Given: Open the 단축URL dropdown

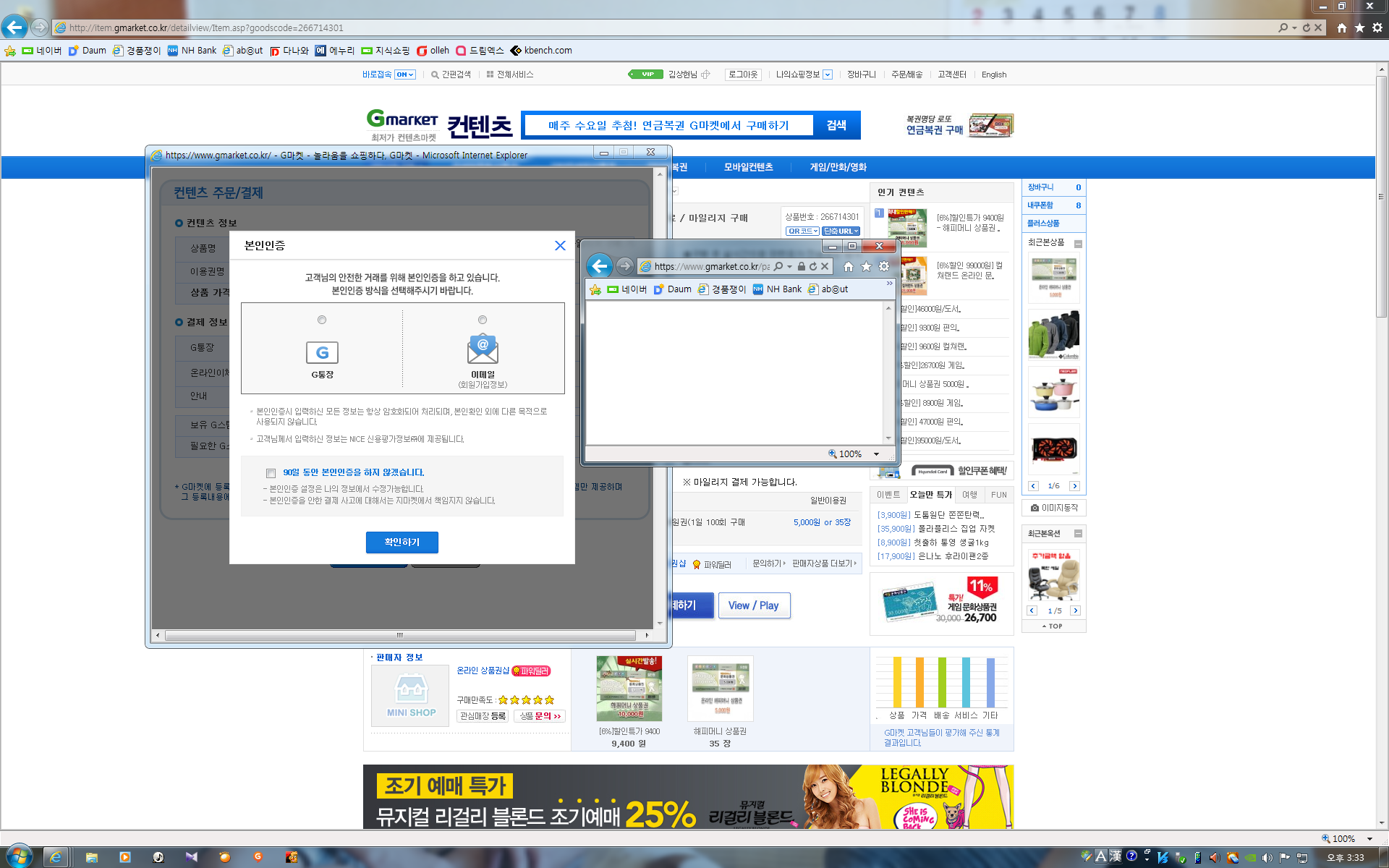Looking at the screenshot, I should coord(841,231).
